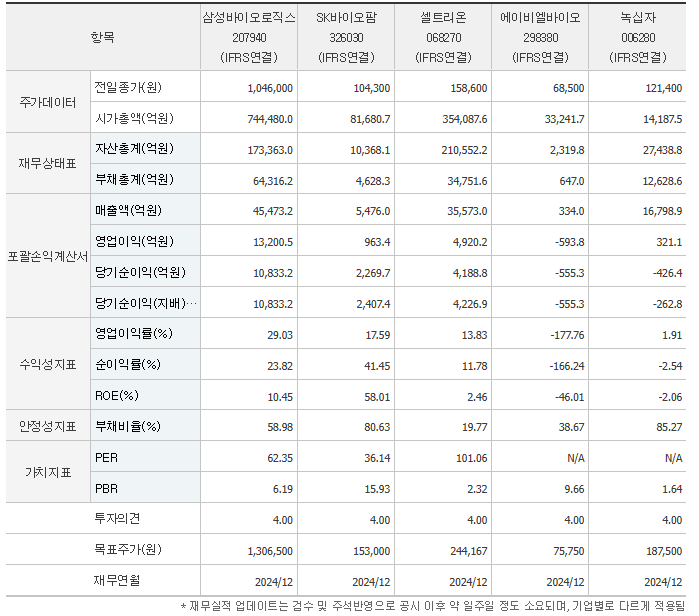Select the 744,480.0 market cap value

pos(270,119)
